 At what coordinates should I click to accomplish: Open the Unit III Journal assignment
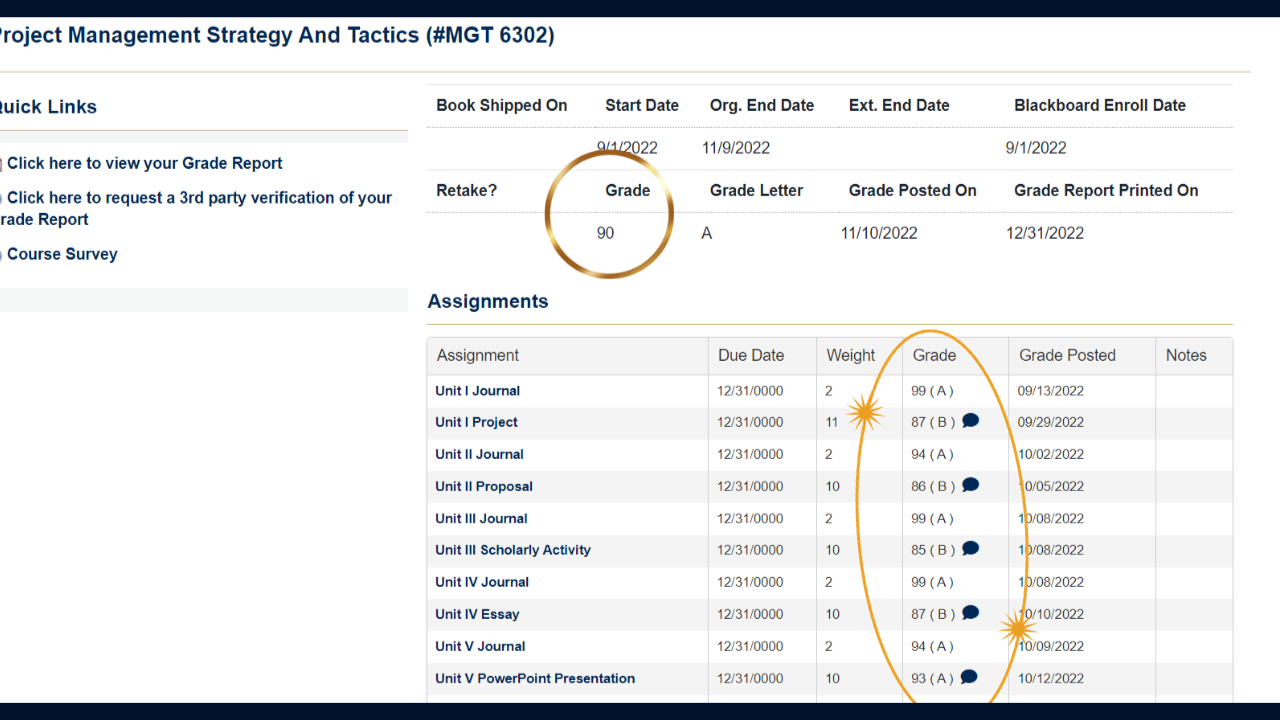point(481,518)
